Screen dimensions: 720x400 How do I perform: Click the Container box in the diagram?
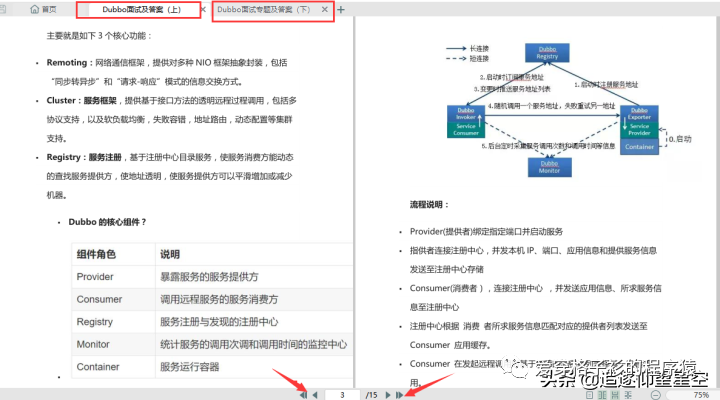pos(639,146)
